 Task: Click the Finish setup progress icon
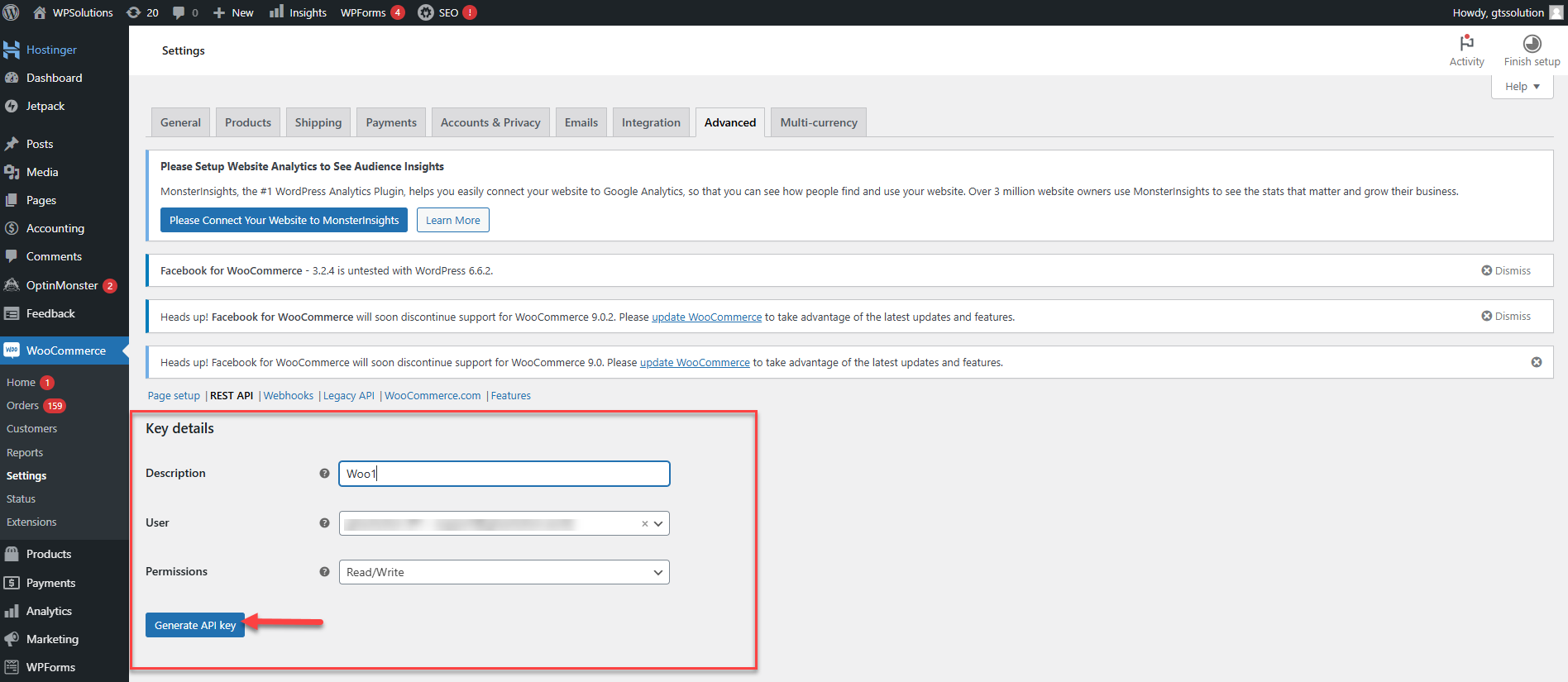(1532, 43)
